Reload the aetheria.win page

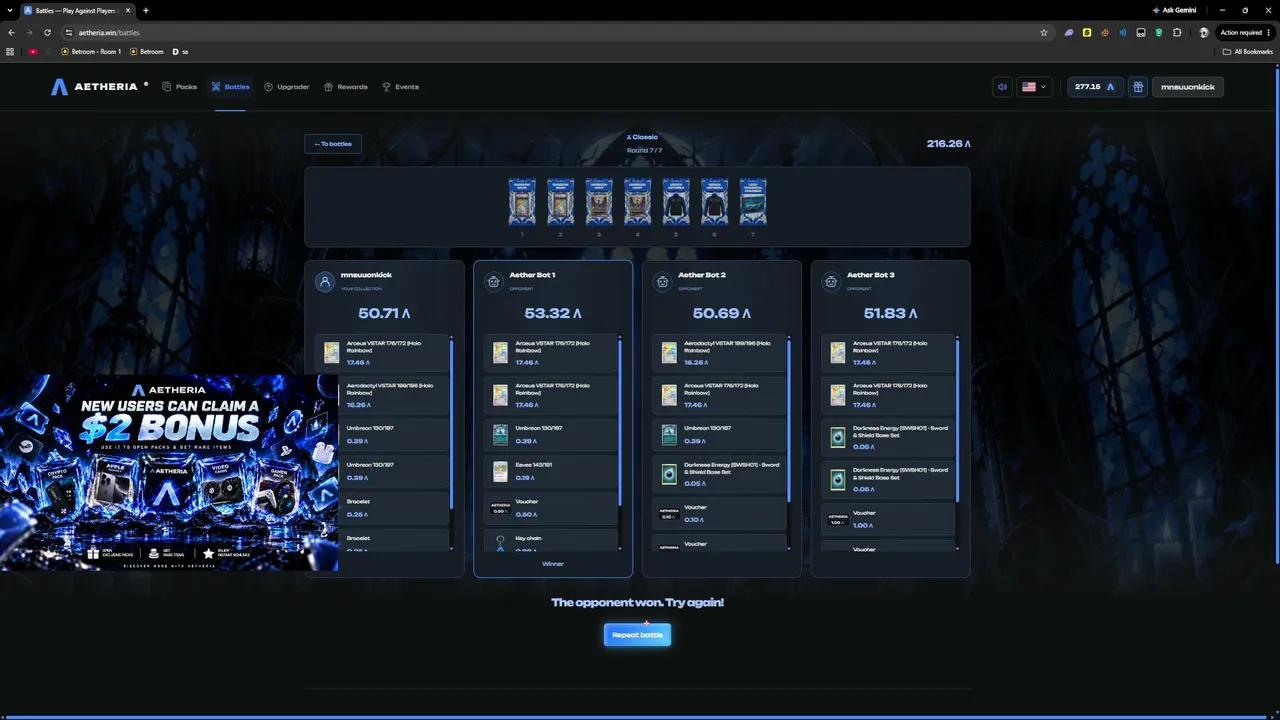(x=47, y=32)
